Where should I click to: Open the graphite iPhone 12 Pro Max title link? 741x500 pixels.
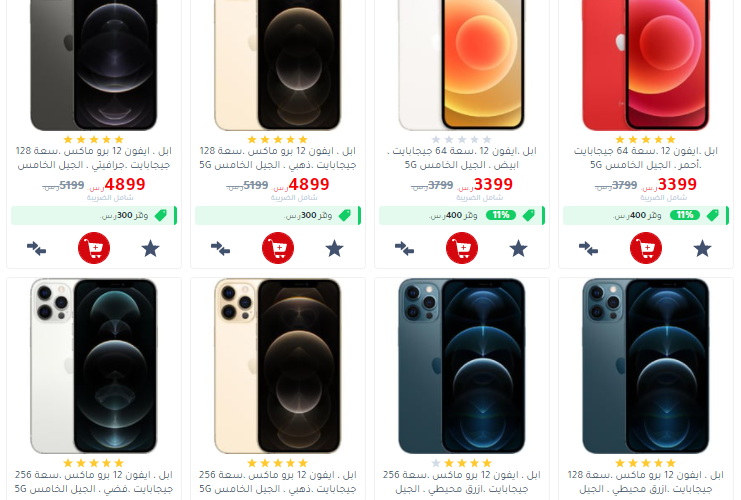click(94, 158)
